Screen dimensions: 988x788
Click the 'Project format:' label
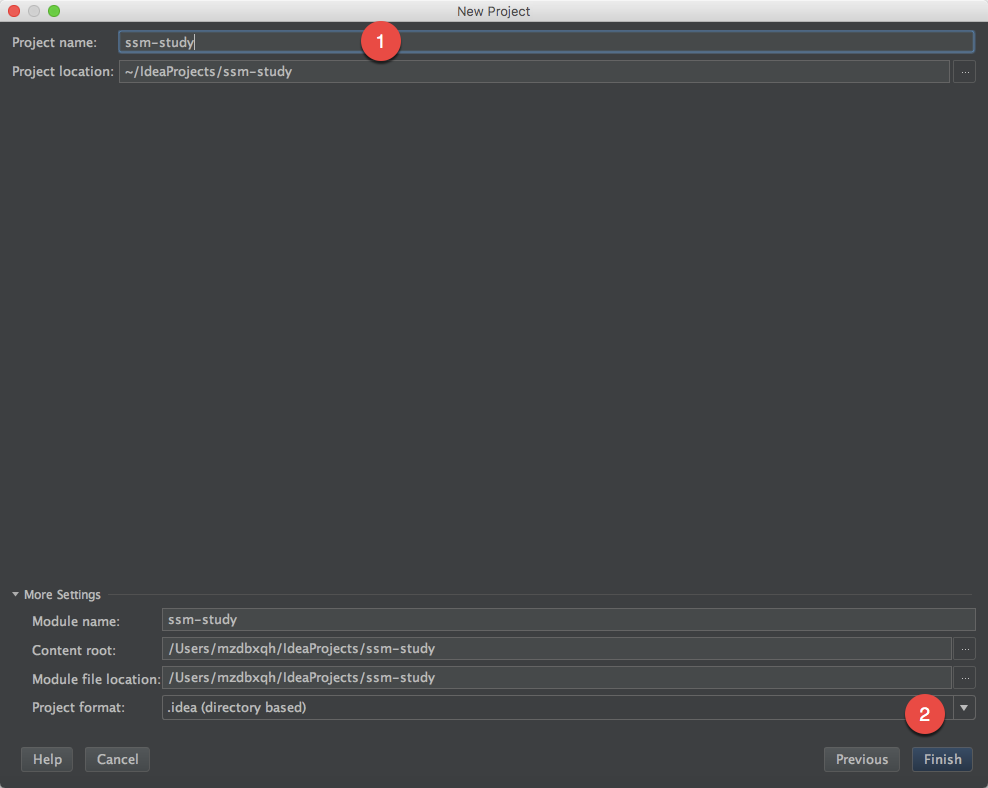pyautogui.click(x=78, y=707)
